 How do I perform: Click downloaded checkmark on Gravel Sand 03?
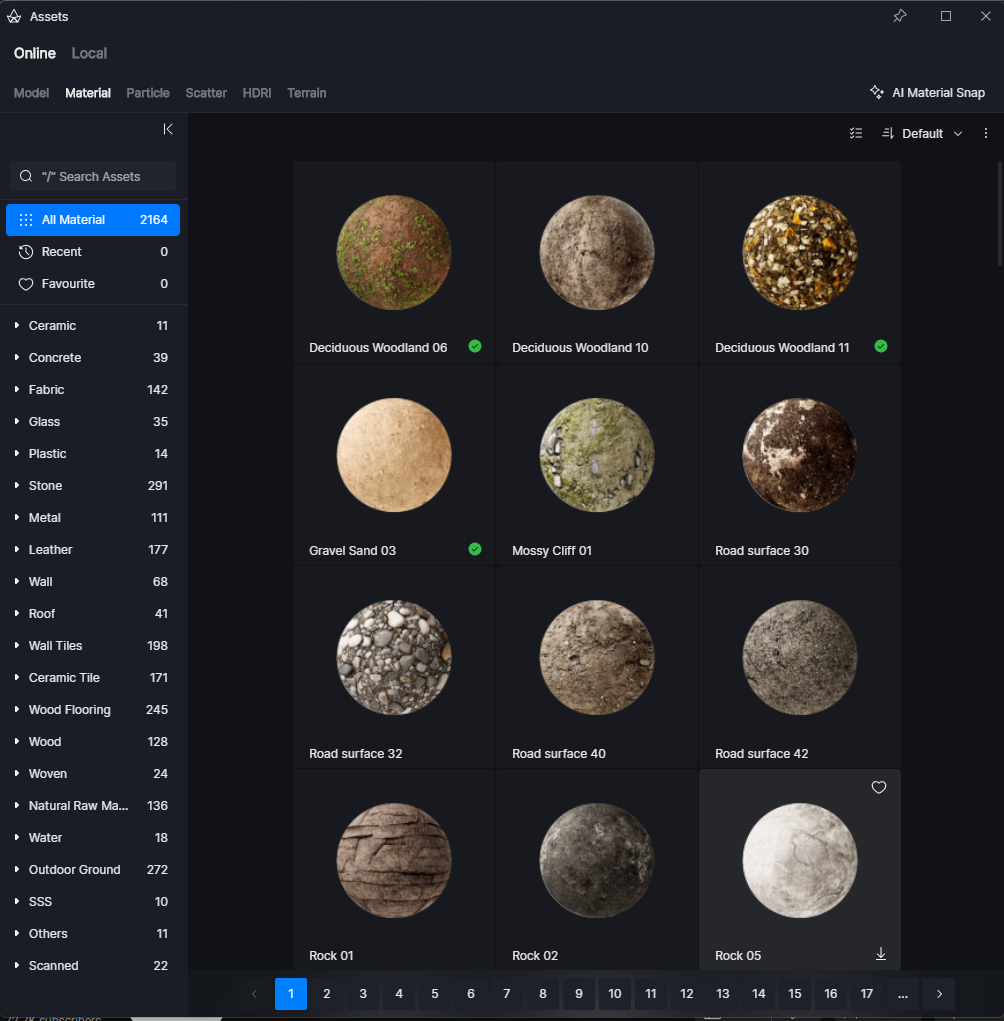click(x=475, y=550)
